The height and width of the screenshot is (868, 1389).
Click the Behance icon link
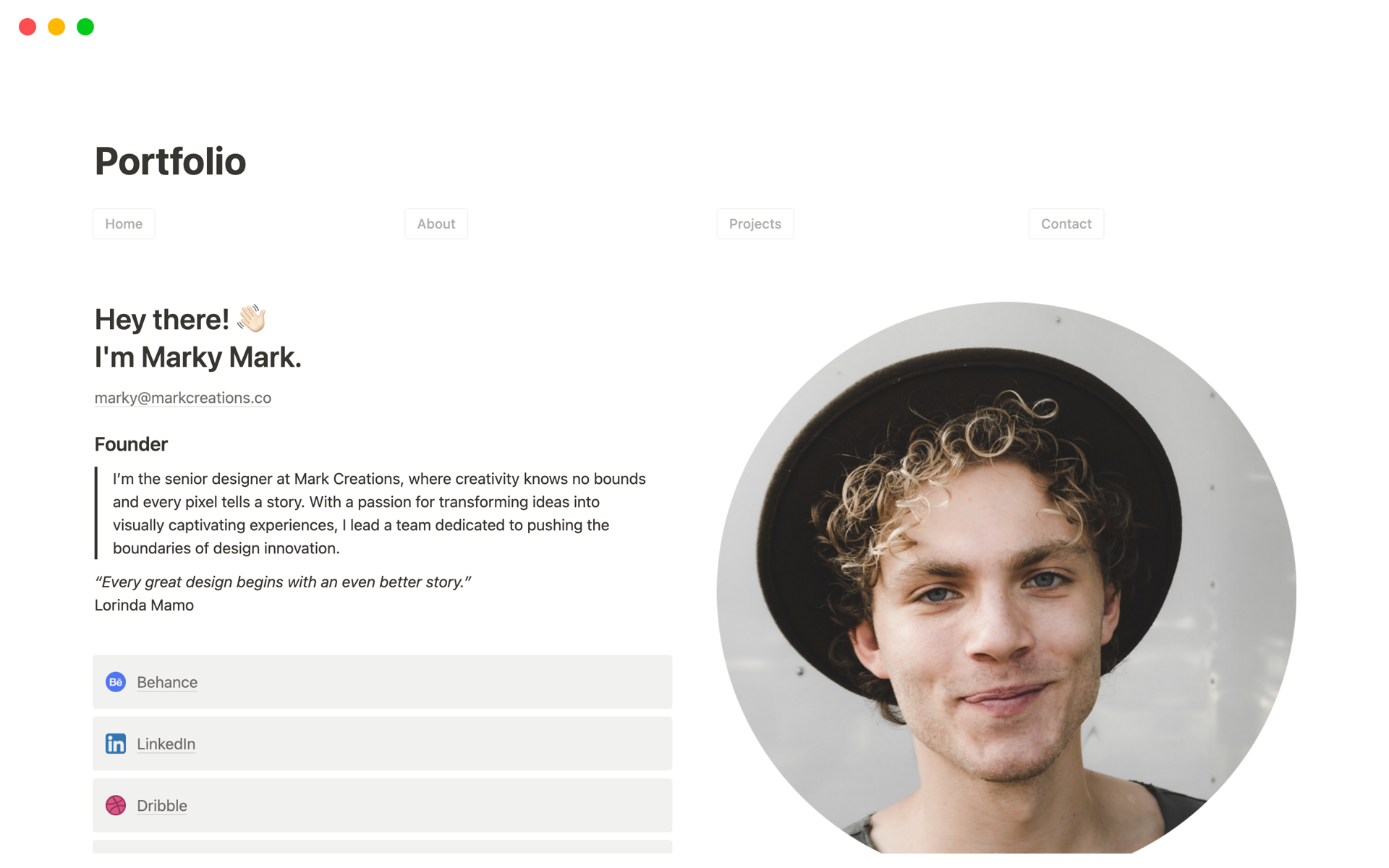tap(116, 681)
